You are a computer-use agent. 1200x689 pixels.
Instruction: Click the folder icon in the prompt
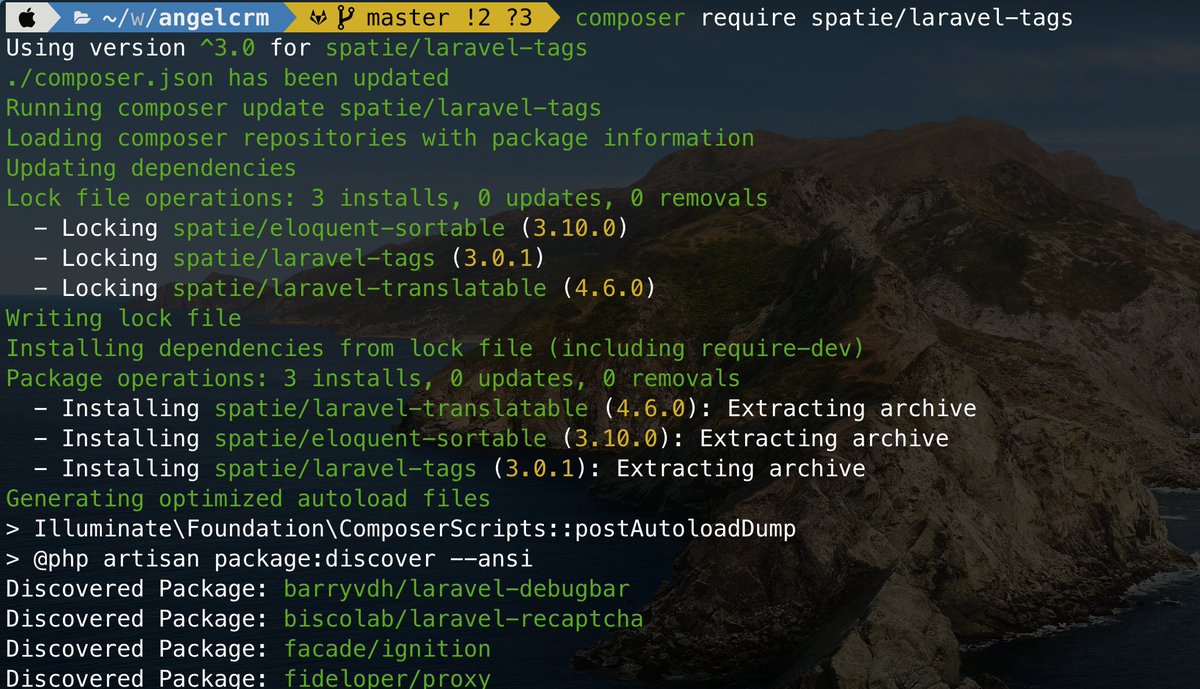click(82, 18)
